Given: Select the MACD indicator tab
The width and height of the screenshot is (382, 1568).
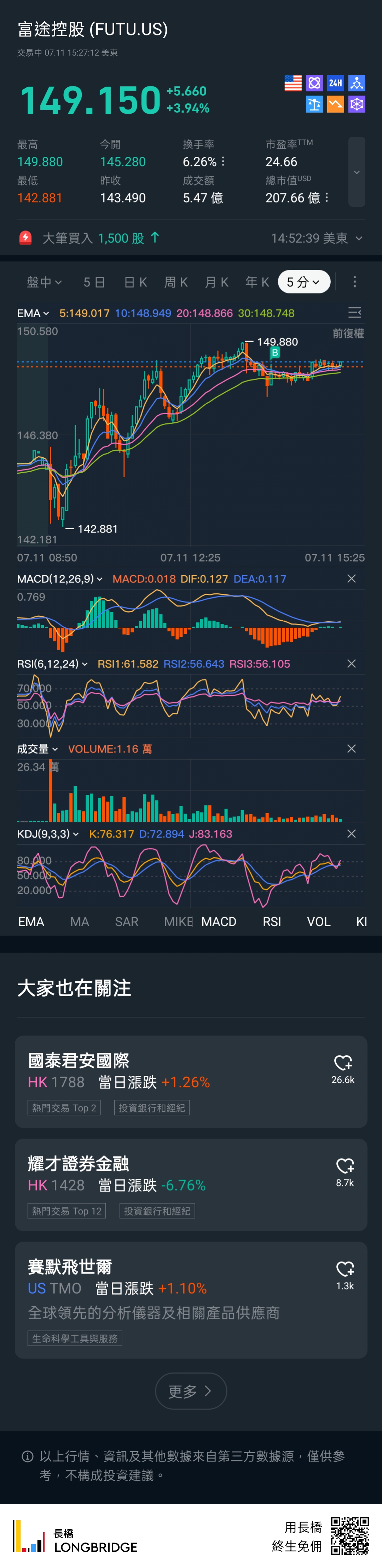Looking at the screenshot, I should click(x=218, y=922).
